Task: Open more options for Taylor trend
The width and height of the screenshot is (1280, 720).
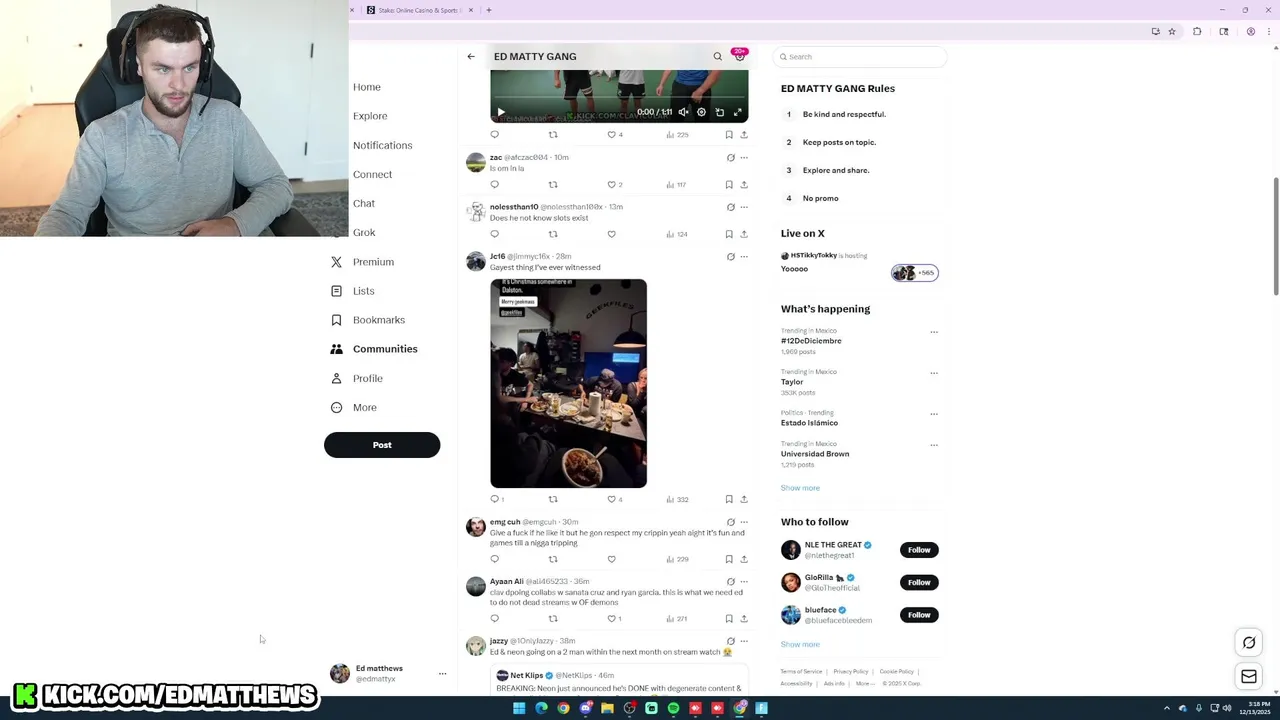Action: (x=934, y=373)
